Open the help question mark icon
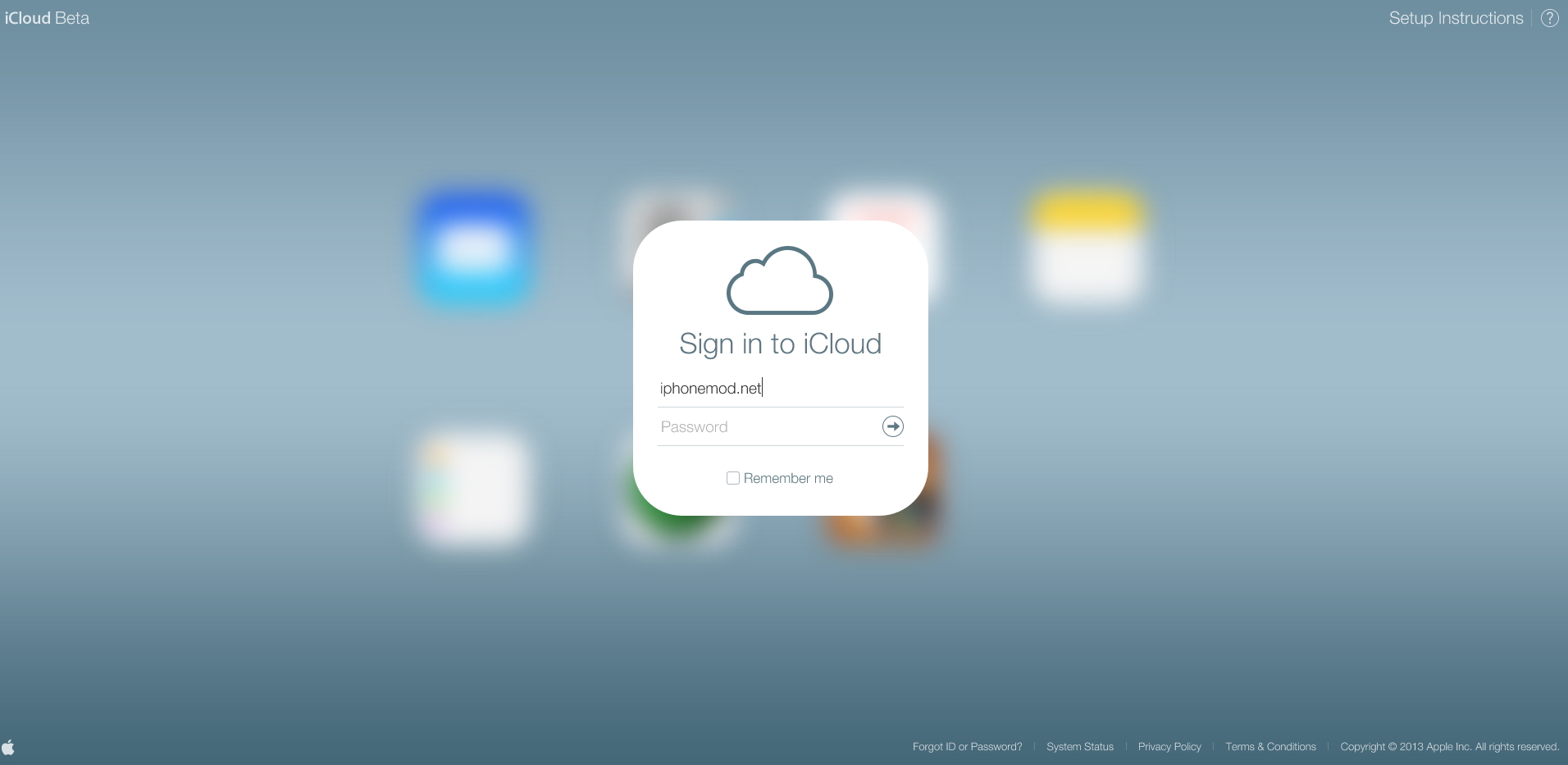 [x=1549, y=18]
